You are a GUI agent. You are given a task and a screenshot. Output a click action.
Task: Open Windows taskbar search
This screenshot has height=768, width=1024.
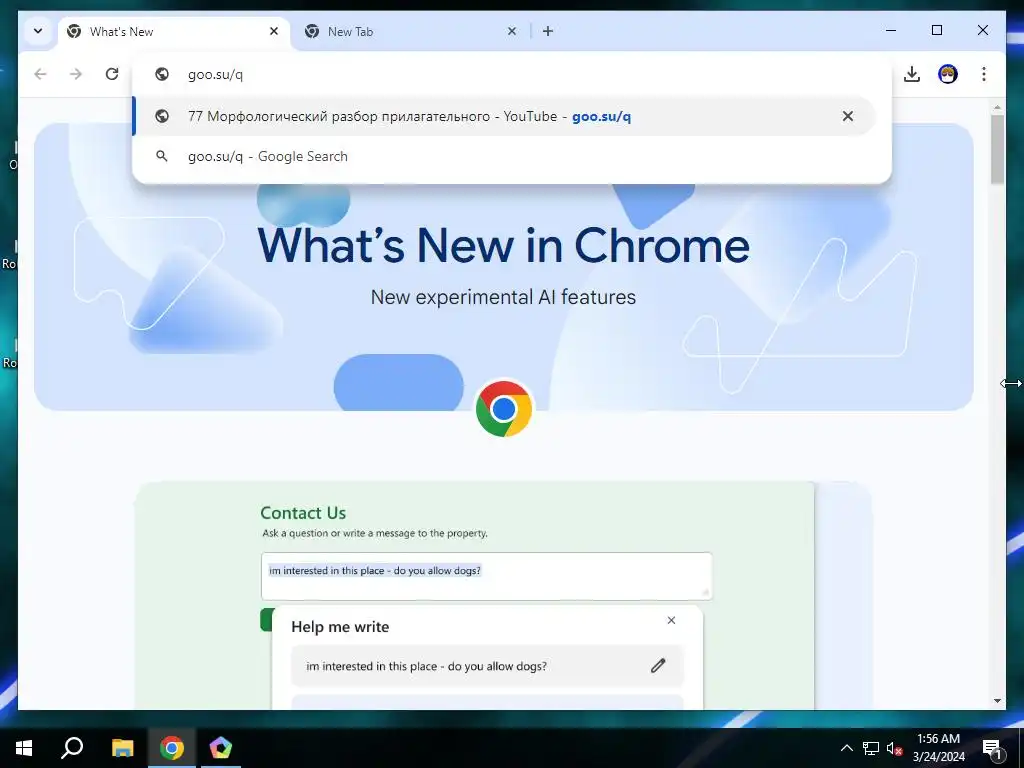pos(72,748)
